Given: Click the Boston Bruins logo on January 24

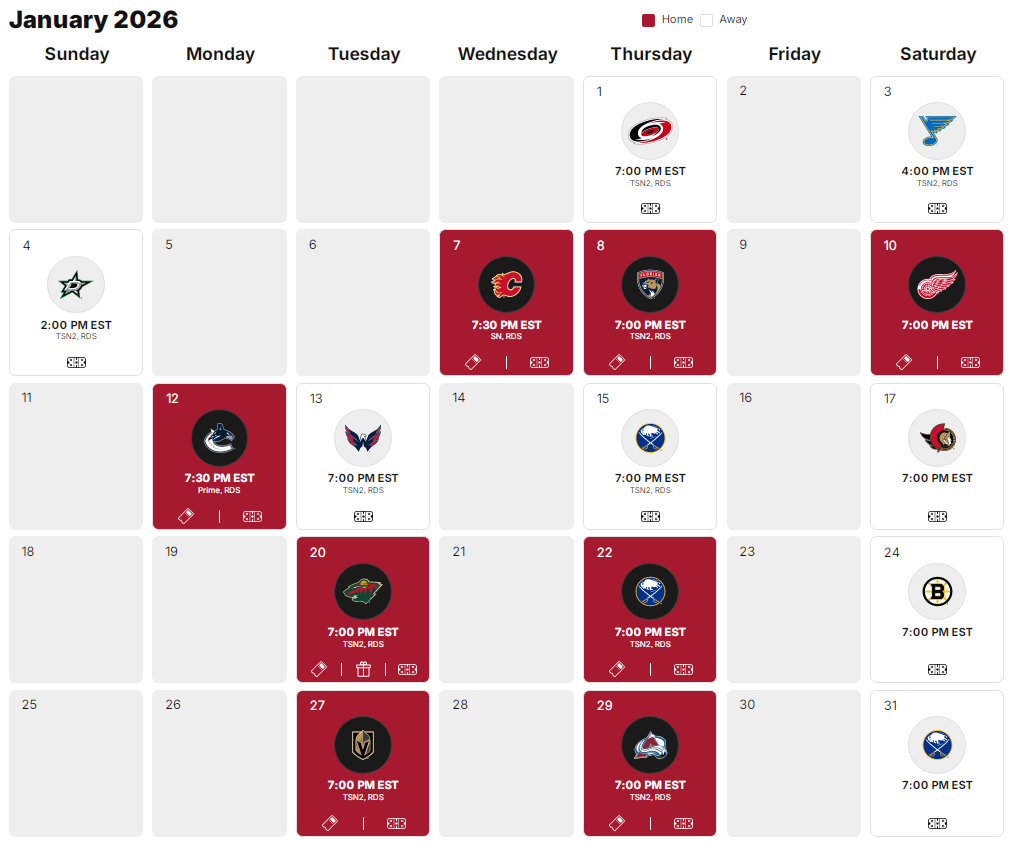Looking at the screenshot, I should click(937, 591).
